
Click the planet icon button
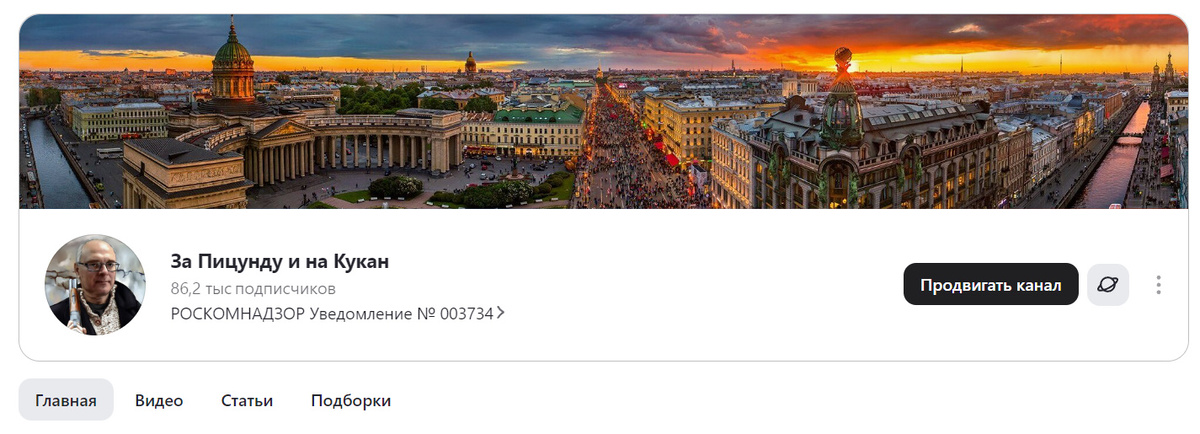1108,285
